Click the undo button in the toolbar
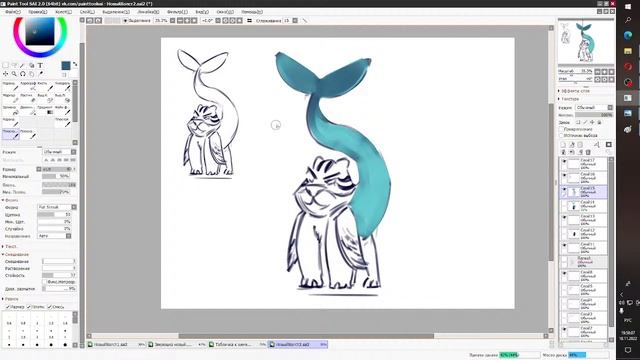 coord(89,20)
